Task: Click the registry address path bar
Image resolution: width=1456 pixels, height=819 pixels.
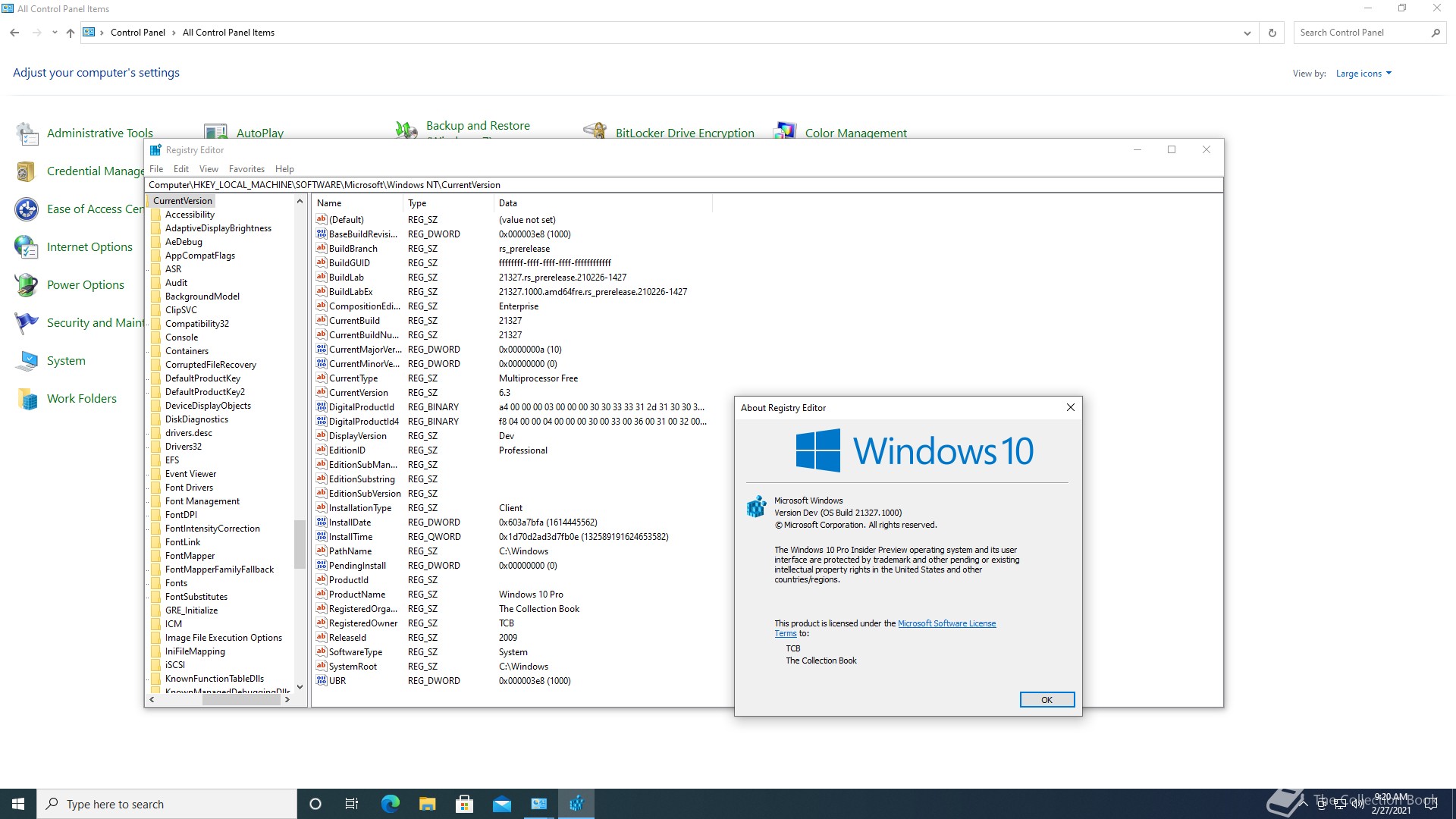Action: [683, 185]
